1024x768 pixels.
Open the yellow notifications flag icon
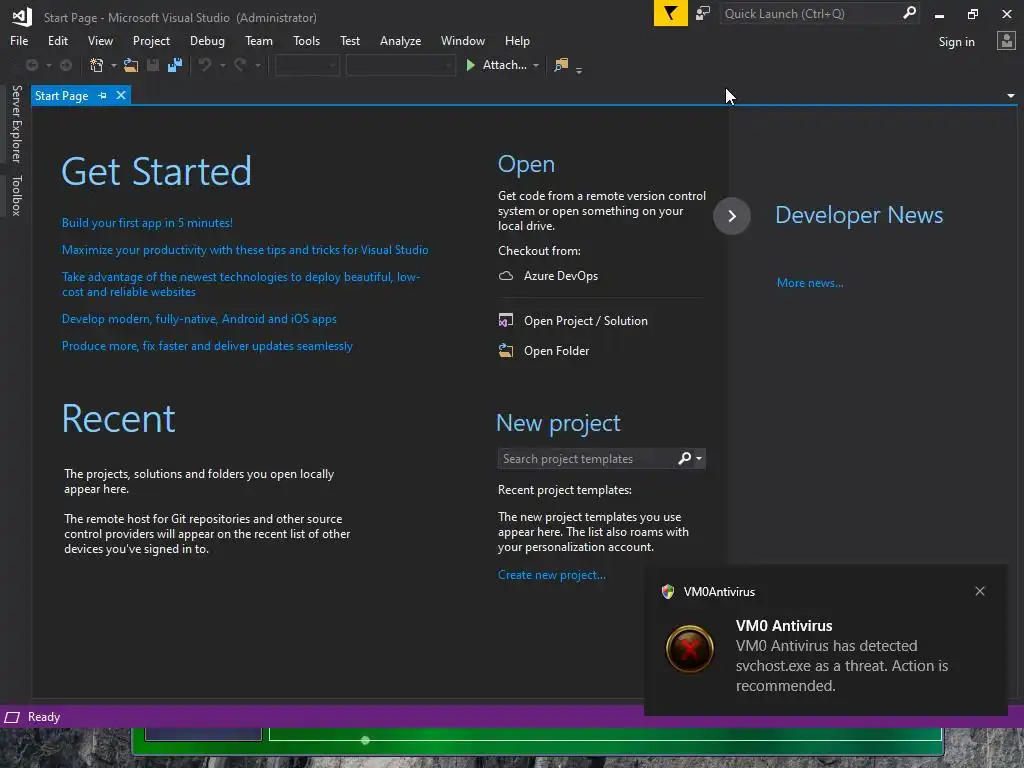point(671,13)
